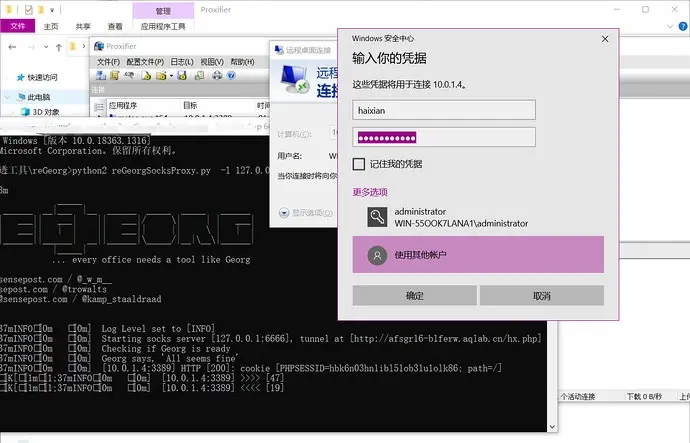Click the 确定 button
The width and height of the screenshot is (690, 443).
coord(415,296)
